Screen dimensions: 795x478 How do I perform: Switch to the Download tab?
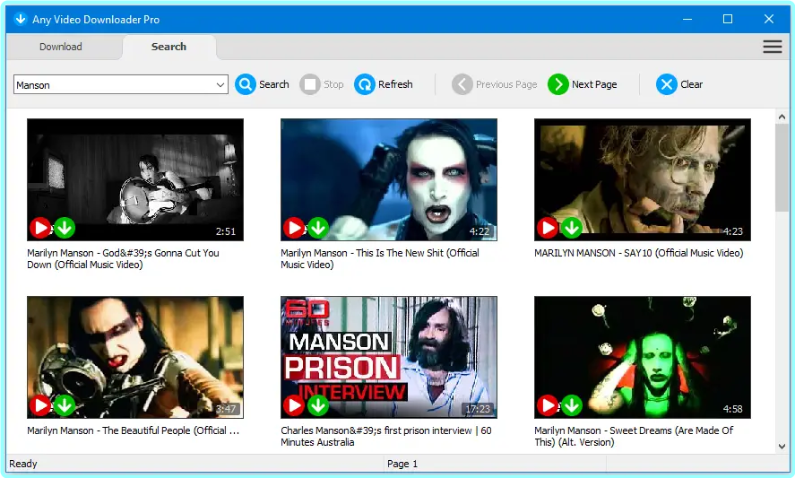pos(61,47)
